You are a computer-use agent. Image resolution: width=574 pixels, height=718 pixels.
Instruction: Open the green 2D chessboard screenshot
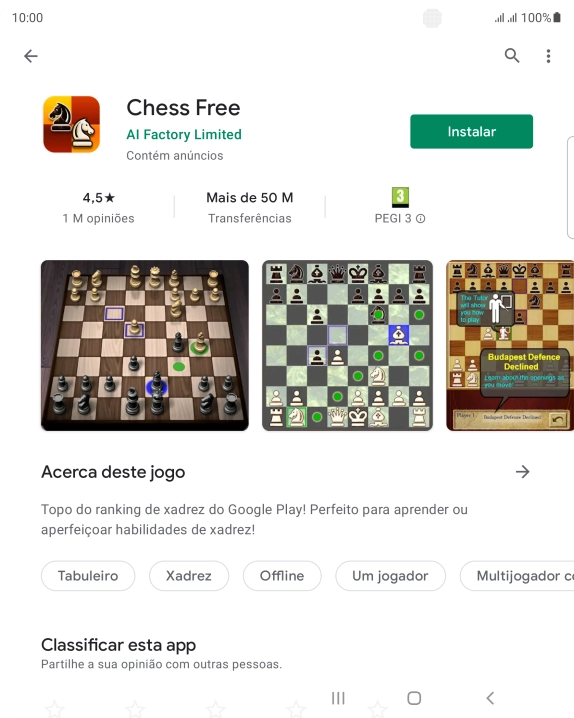pyautogui.click(x=347, y=345)
